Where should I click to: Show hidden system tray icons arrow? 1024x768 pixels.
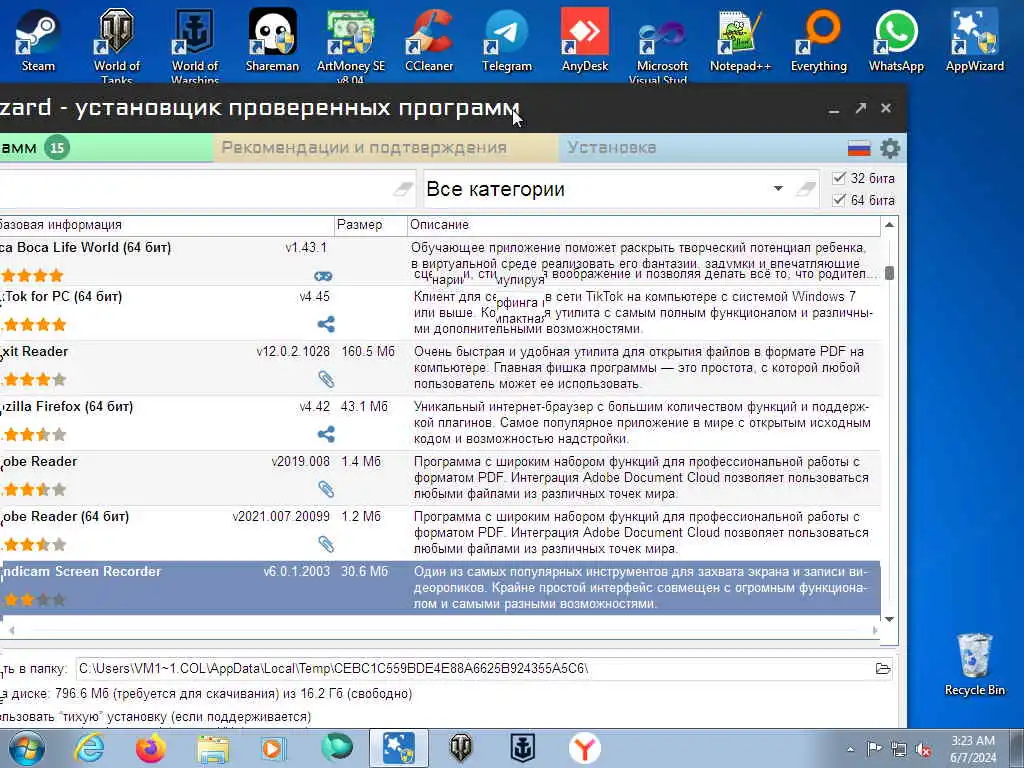tap(850, 749)
